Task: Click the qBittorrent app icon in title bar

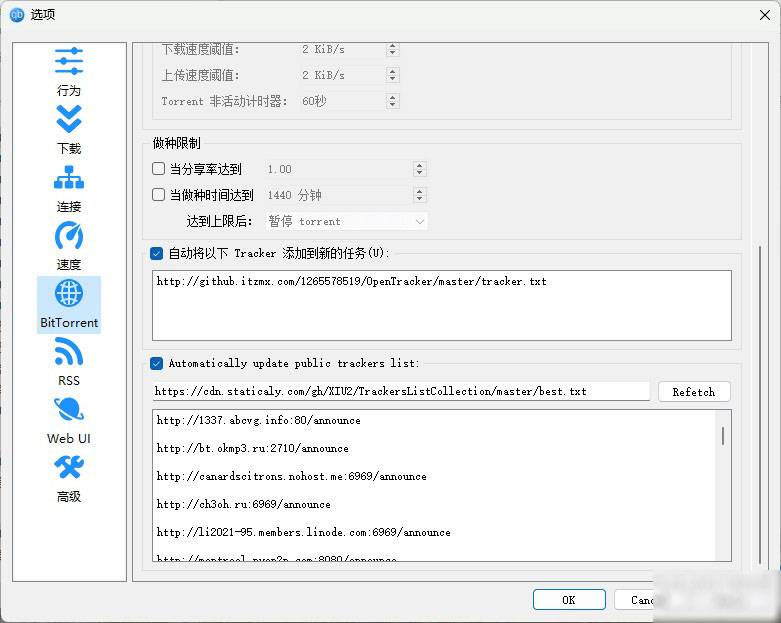Action: click(17, 15)
